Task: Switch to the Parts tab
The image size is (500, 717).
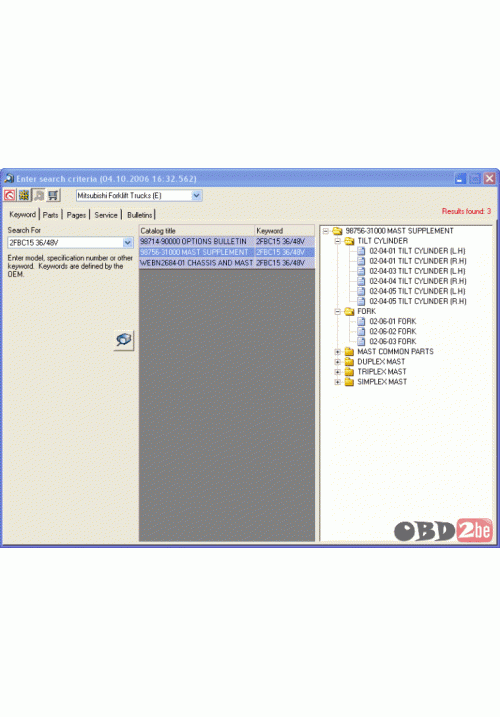Action: [x=50, y=215]
